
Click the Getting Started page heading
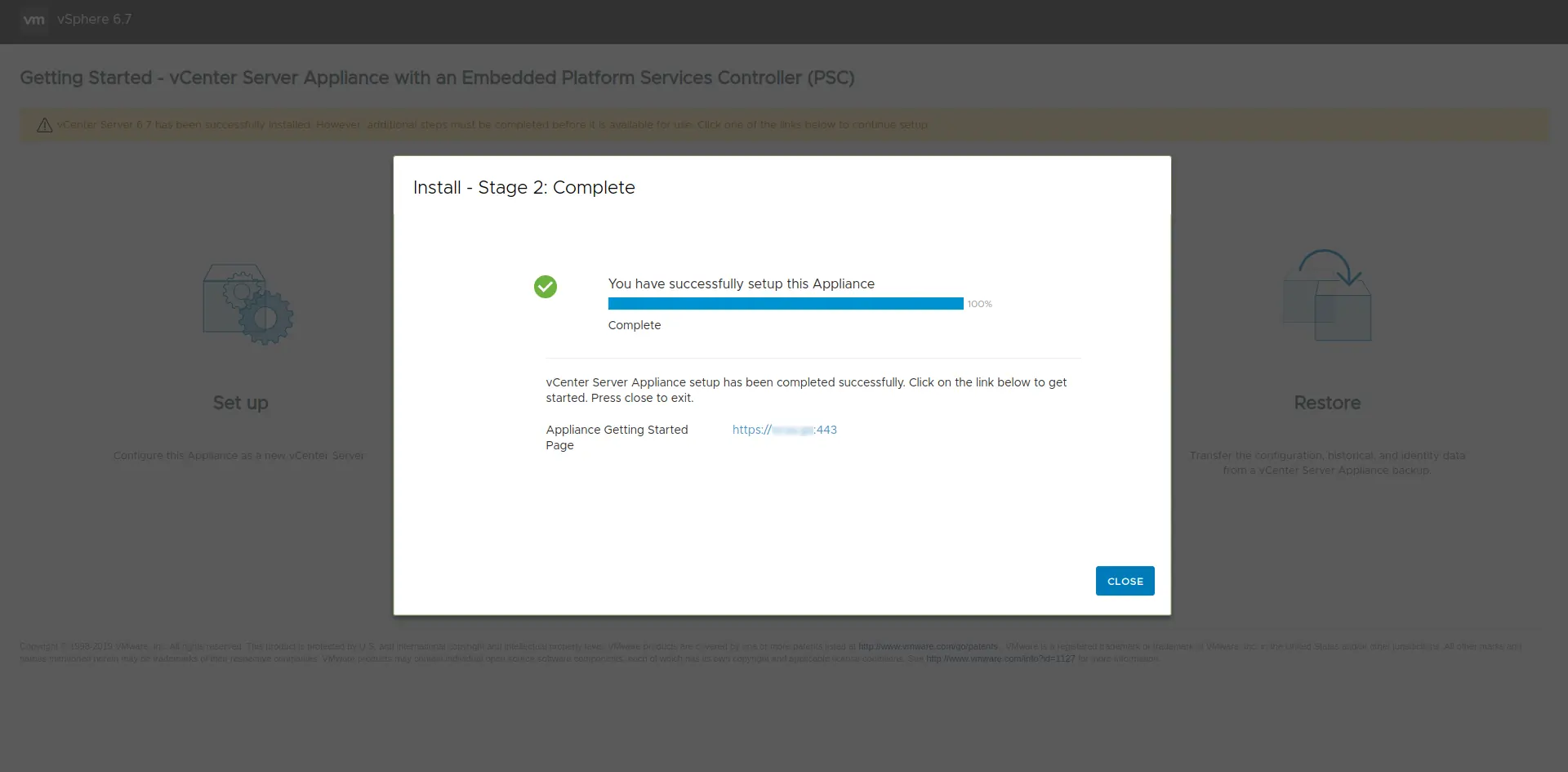(437, 78)
